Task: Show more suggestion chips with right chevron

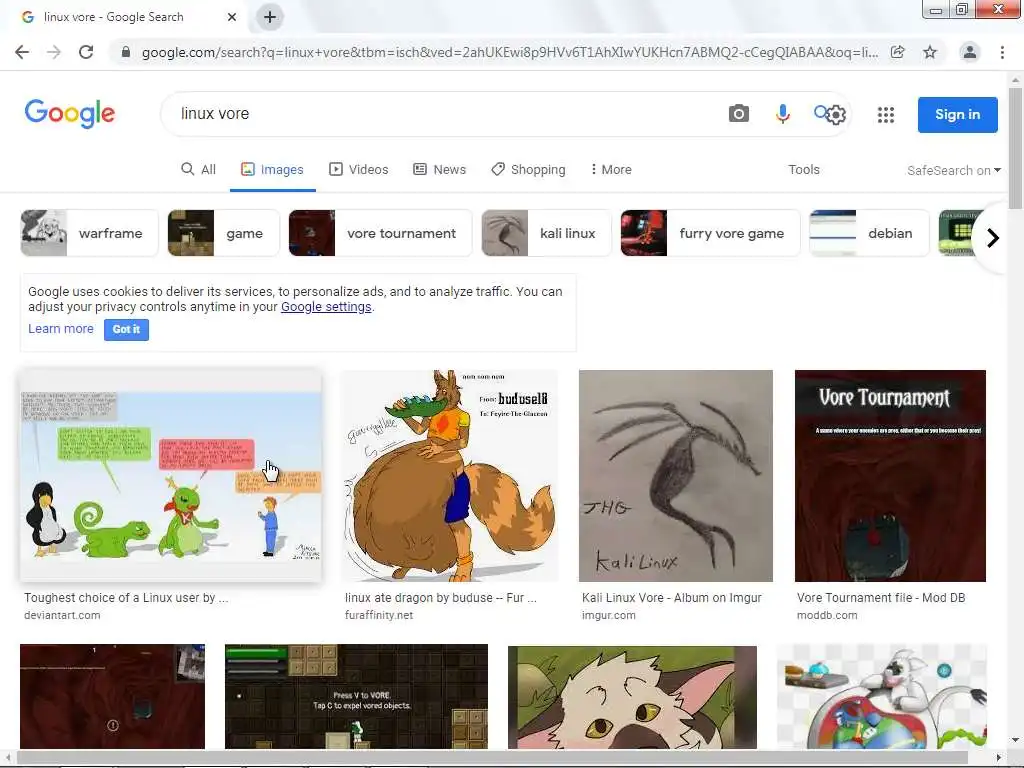Action: (x=993, y=238)
